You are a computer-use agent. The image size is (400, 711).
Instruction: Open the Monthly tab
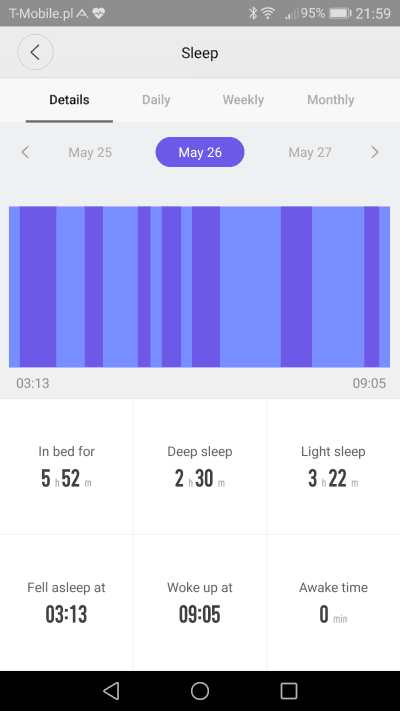pos(331,100)
